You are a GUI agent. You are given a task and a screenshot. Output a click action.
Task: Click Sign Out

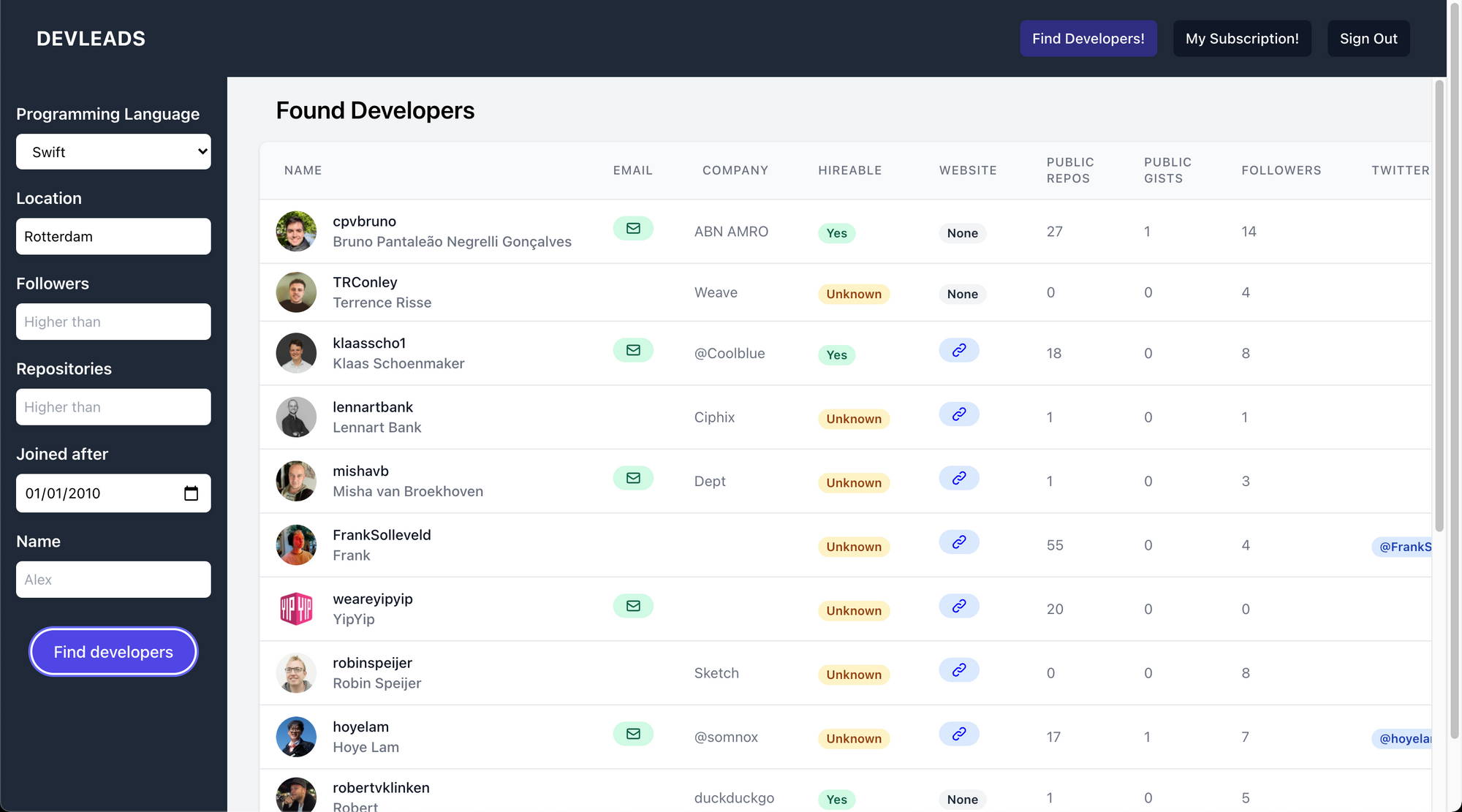coord(1368,39)
